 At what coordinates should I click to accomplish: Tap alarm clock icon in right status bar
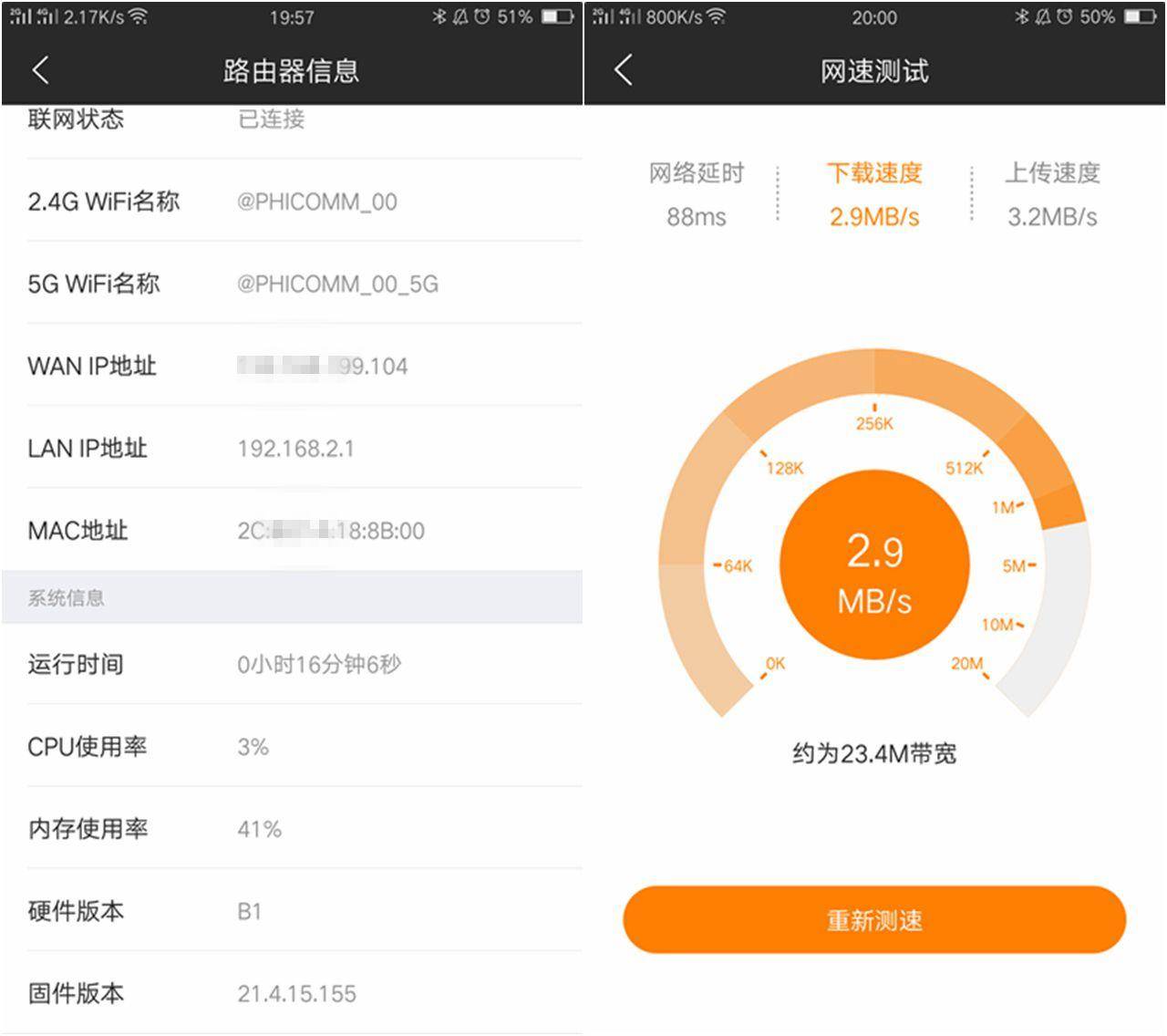click(1064, 16)
